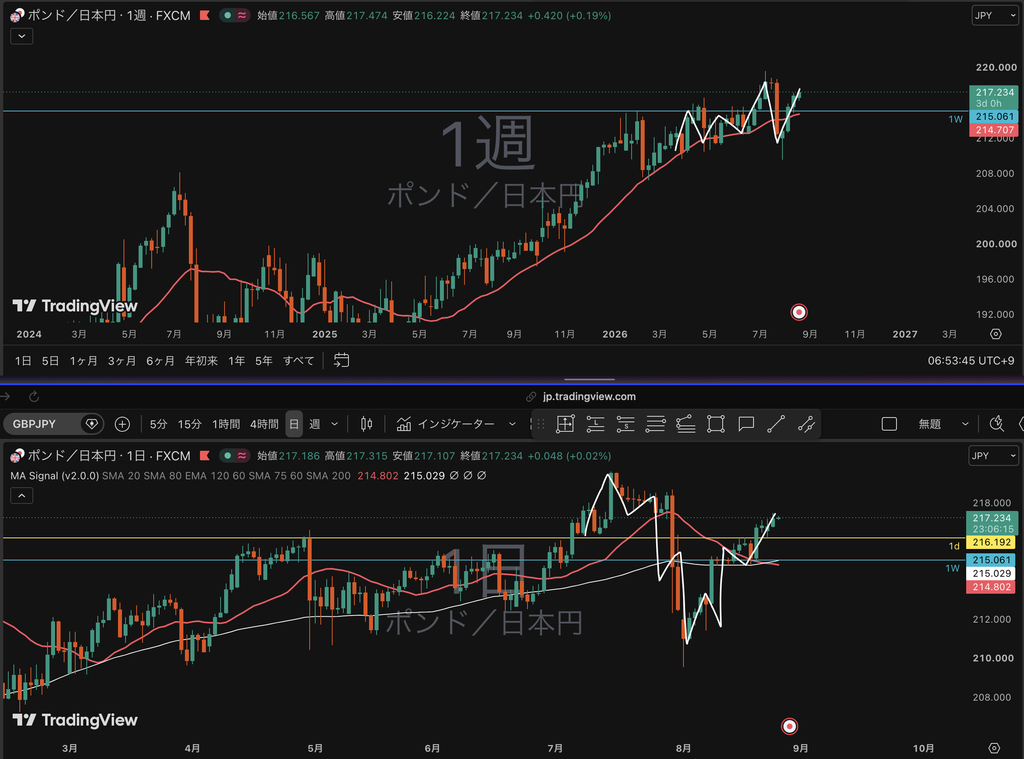Viewport: 1024px width, 759px height.
Task: Select the horizontal lines drawing tool
Action: tap(656, 424)
